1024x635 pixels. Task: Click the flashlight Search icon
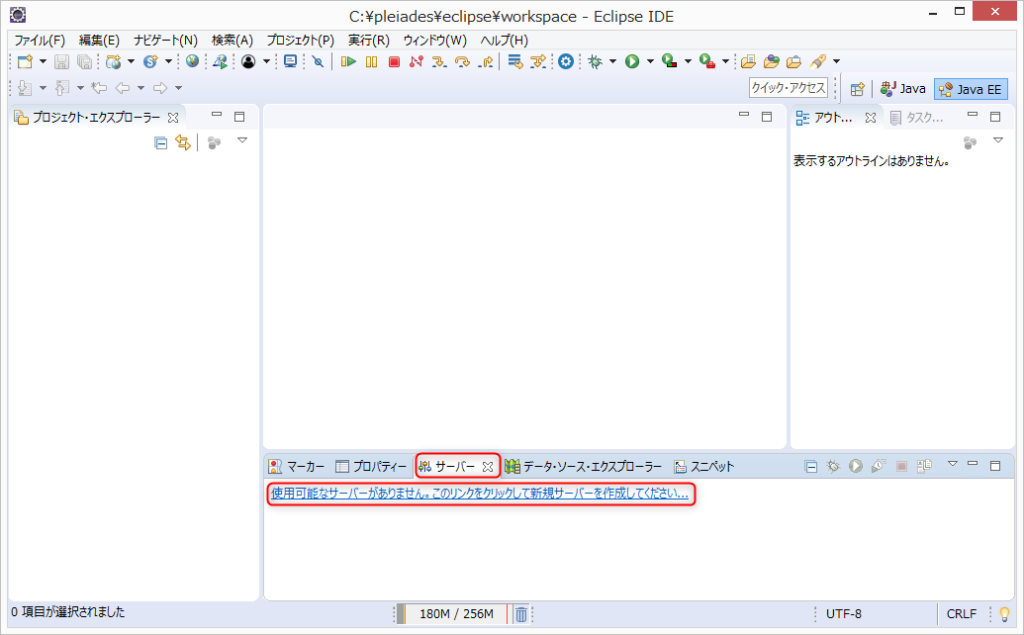tap(818, 61)
